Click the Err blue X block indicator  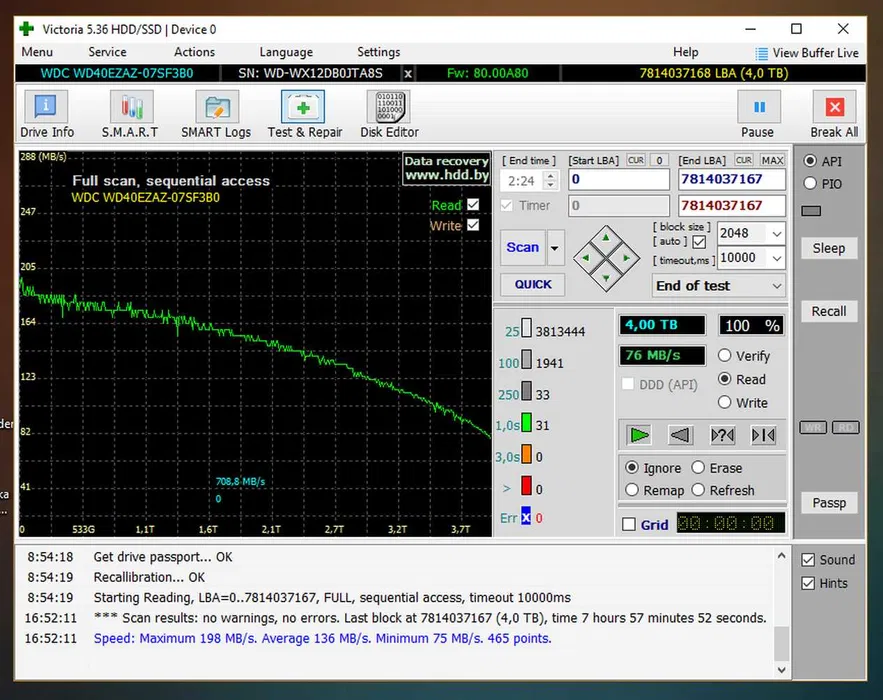(x=526, y=516)
